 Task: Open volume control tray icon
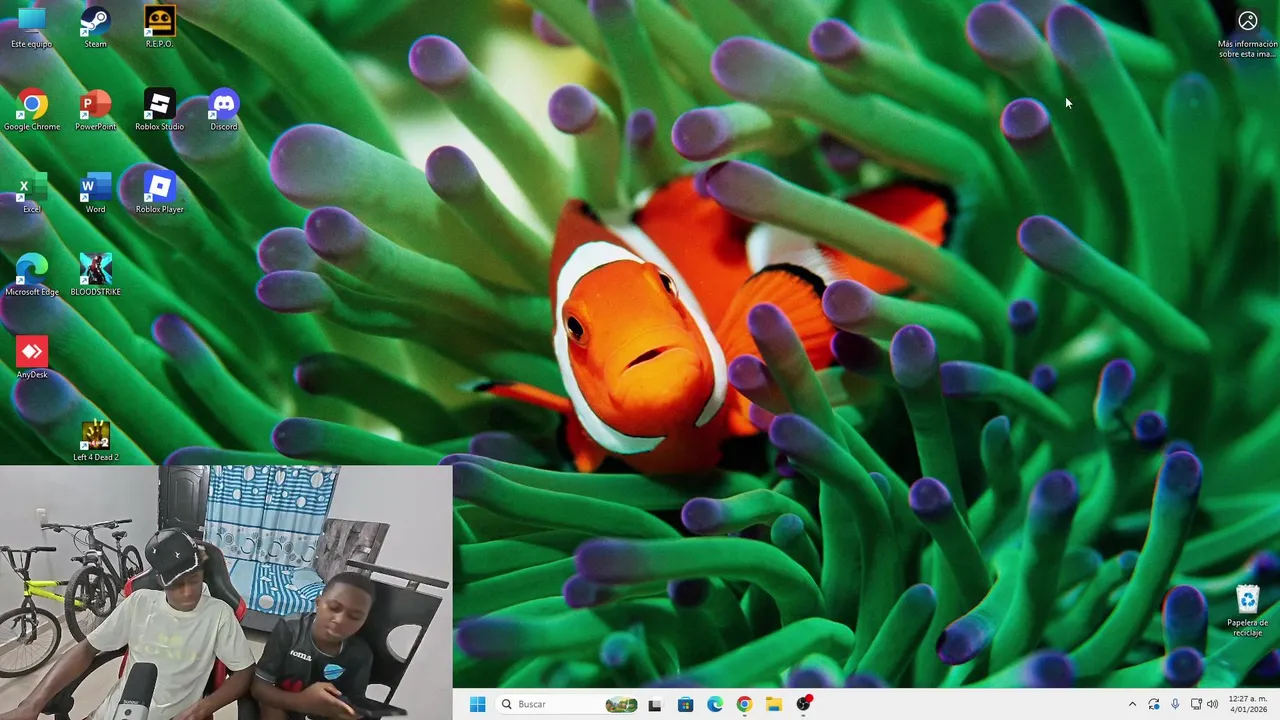[1213, 704]
